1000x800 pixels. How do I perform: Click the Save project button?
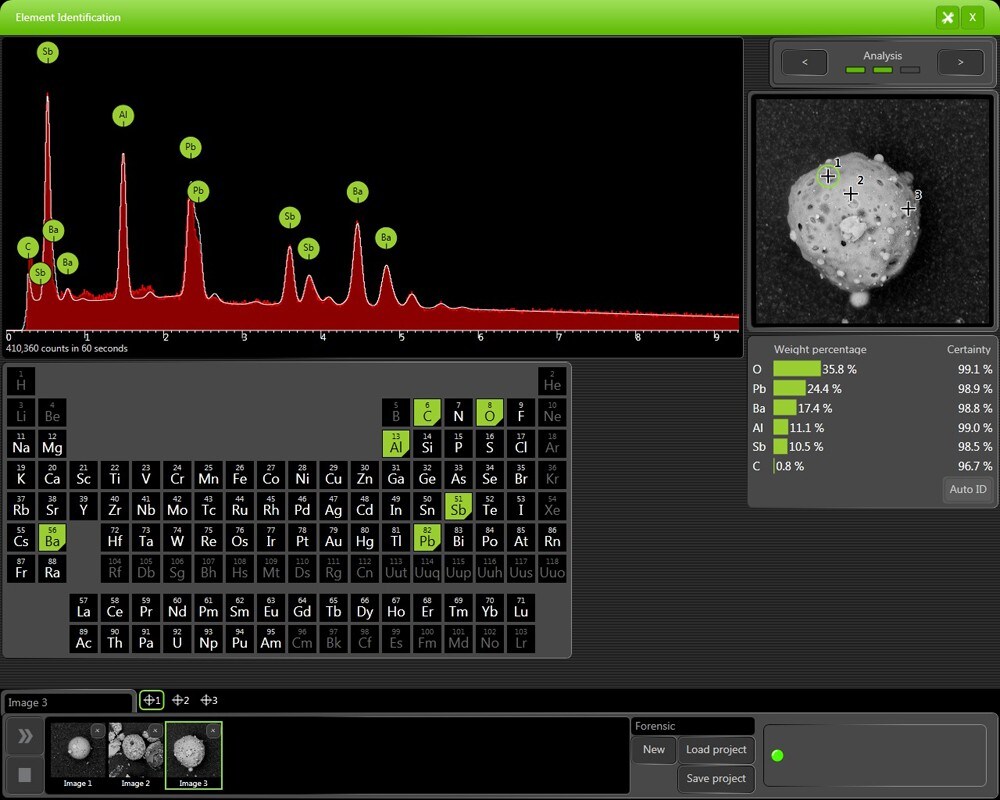[x=716, y=779]
